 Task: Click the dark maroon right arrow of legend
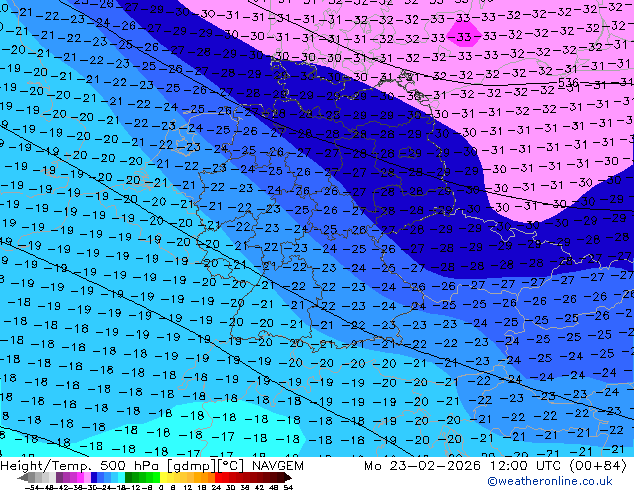point(287,478)
